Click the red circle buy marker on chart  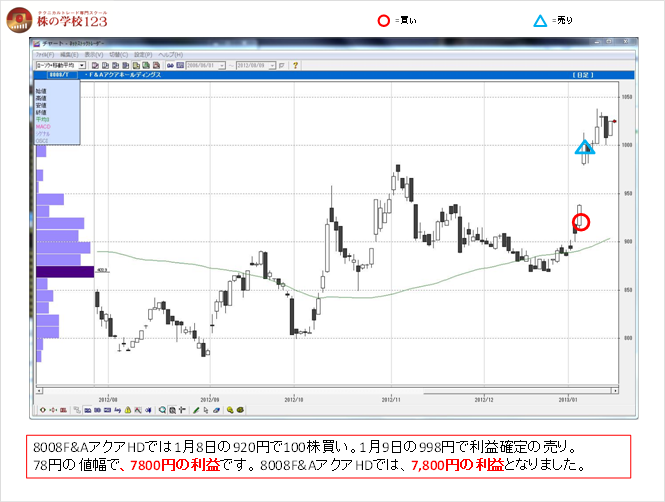(581, 221)
